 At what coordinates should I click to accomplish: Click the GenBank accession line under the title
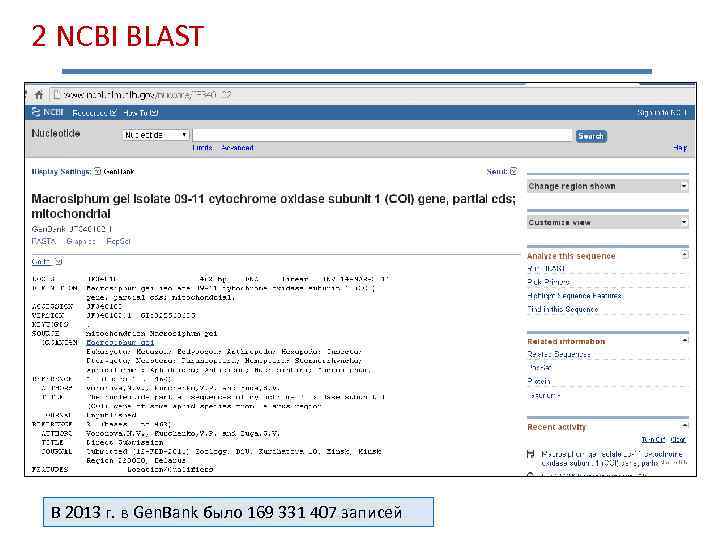coord(72,229)
